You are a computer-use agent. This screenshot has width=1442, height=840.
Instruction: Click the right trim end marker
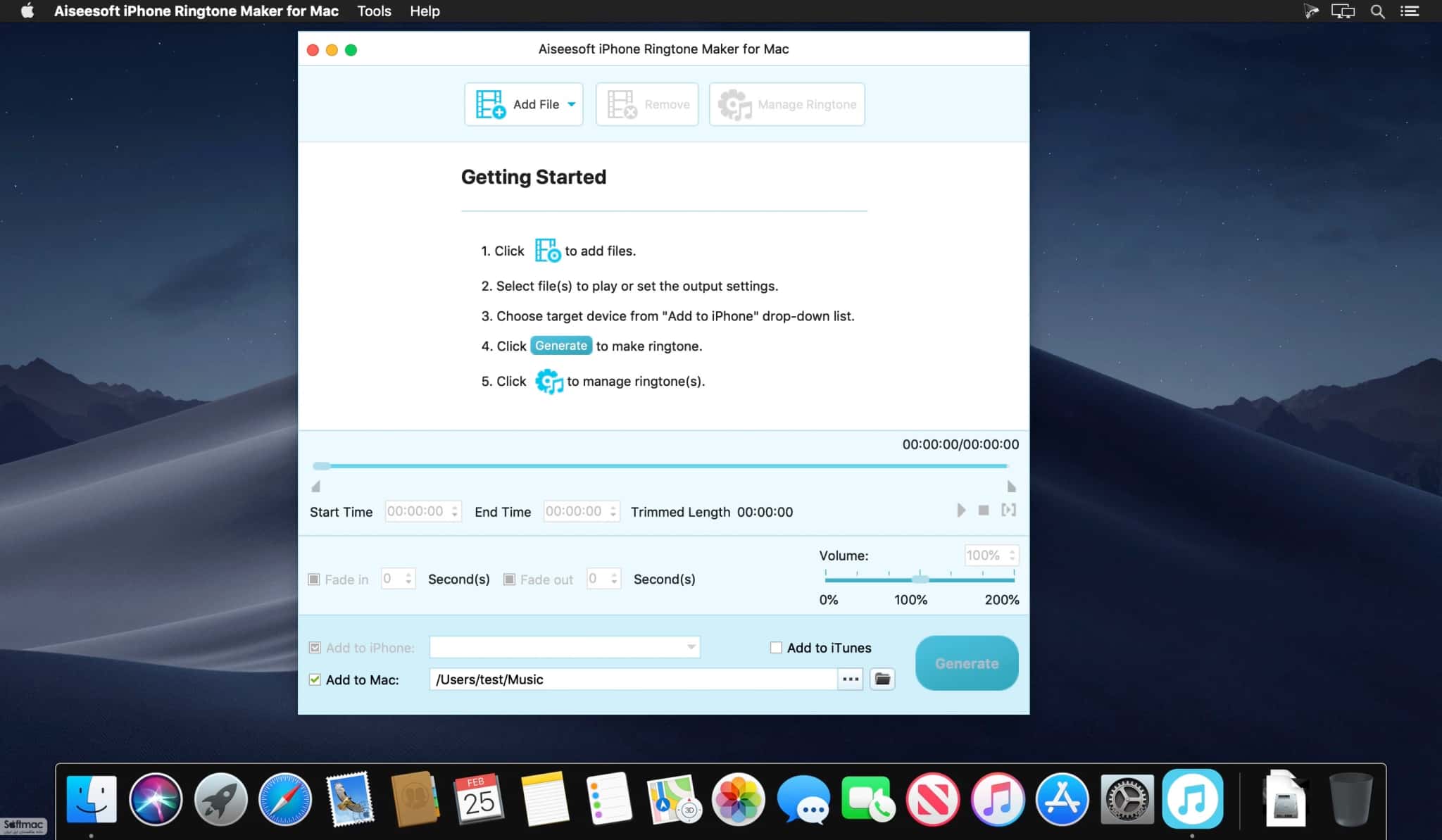[x=1011, y=487]
